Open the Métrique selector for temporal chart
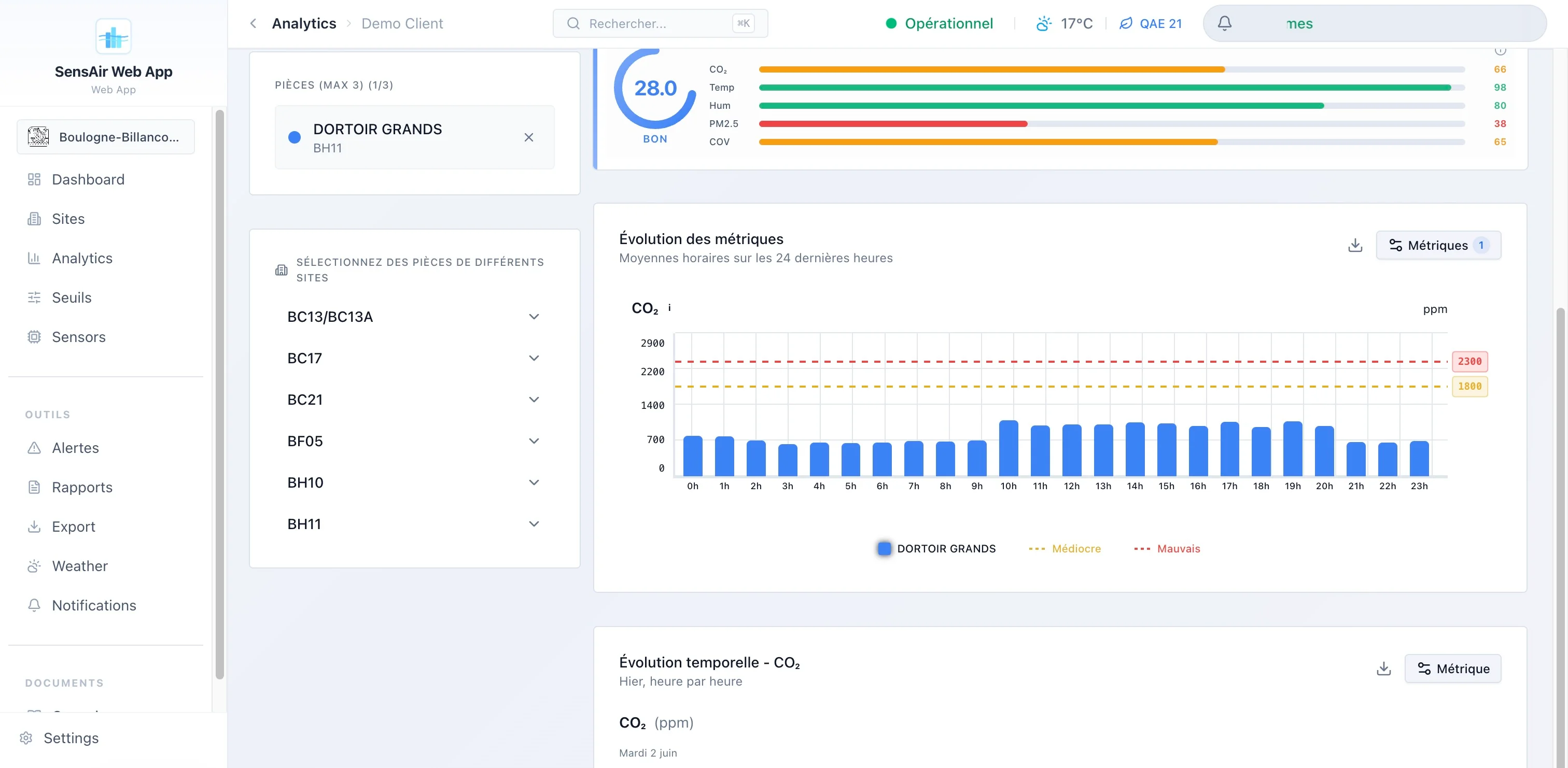Image resolution: width=1568 pixels, height=768 pixels. coord(1452,669)
